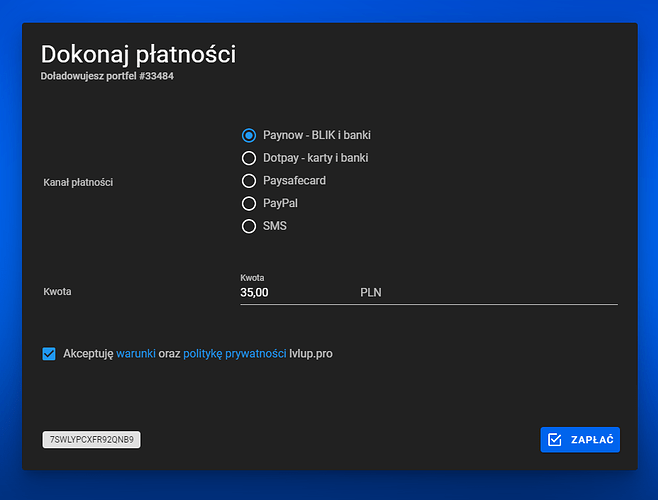Click the 7SWLYPCXFR92QNB9 code chip
The width and height of the screenshot is (658, 500).
(91, 440)
